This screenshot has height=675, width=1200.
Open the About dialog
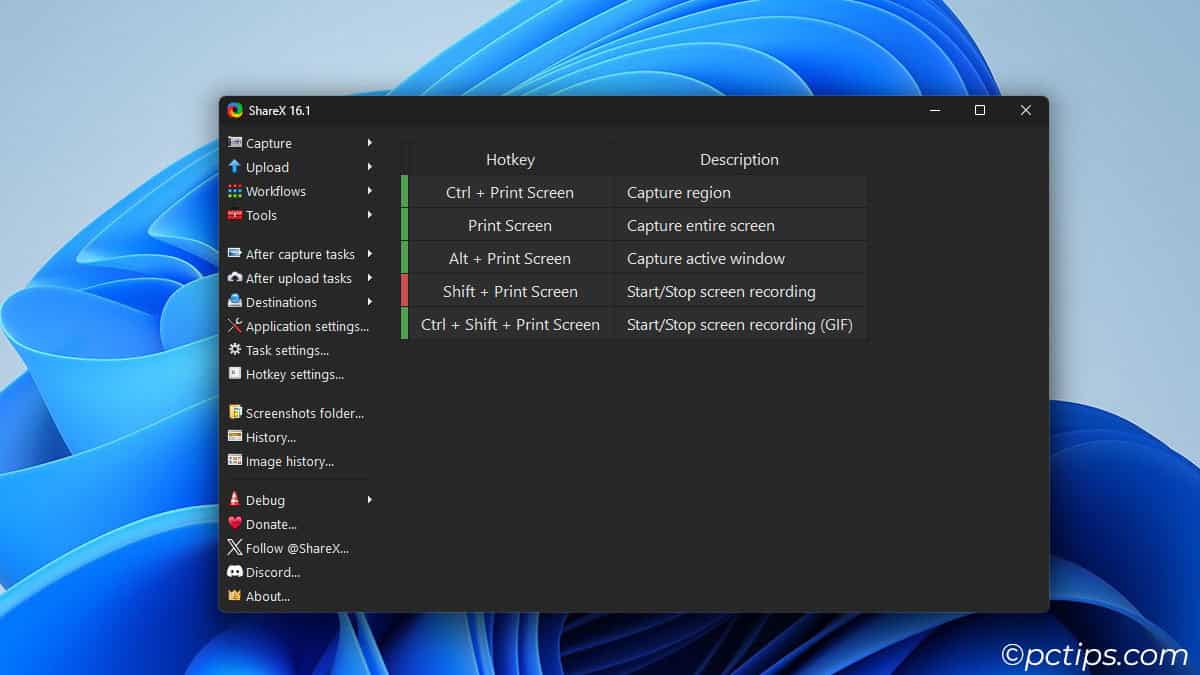(x=267, y=596)
